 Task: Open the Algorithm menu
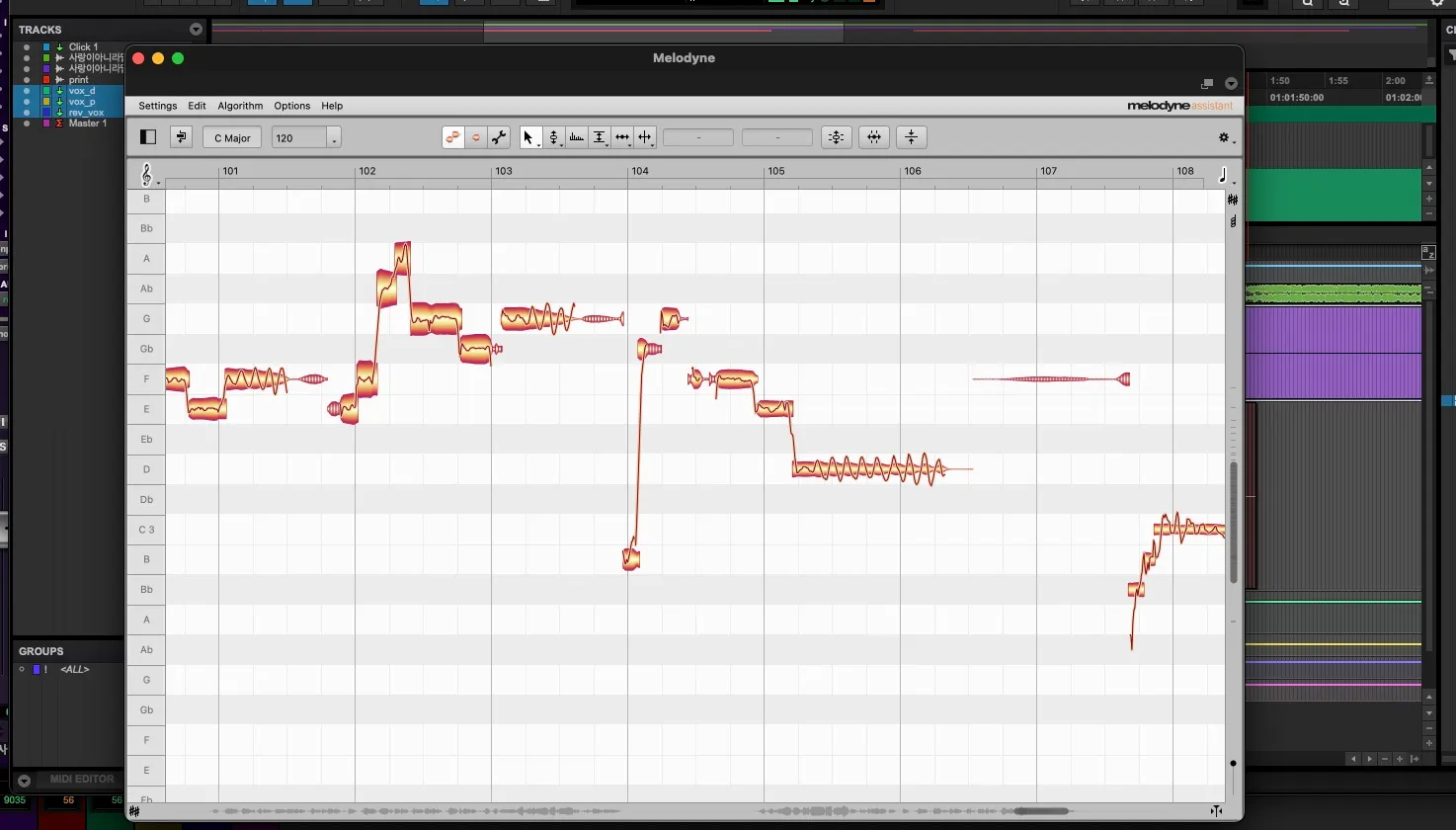(240, 106)
